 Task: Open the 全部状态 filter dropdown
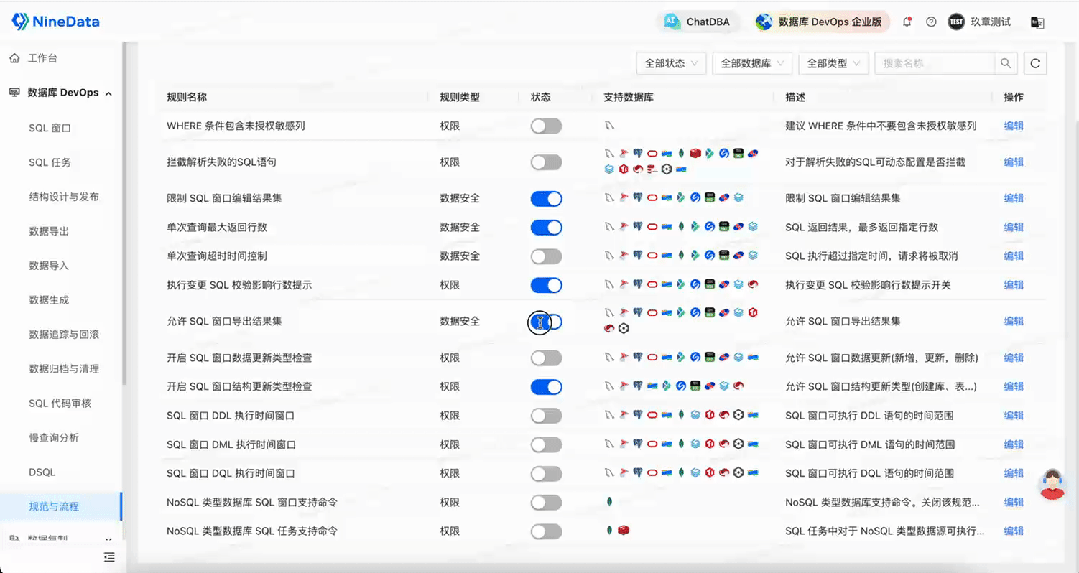click(x=671, y=63)
